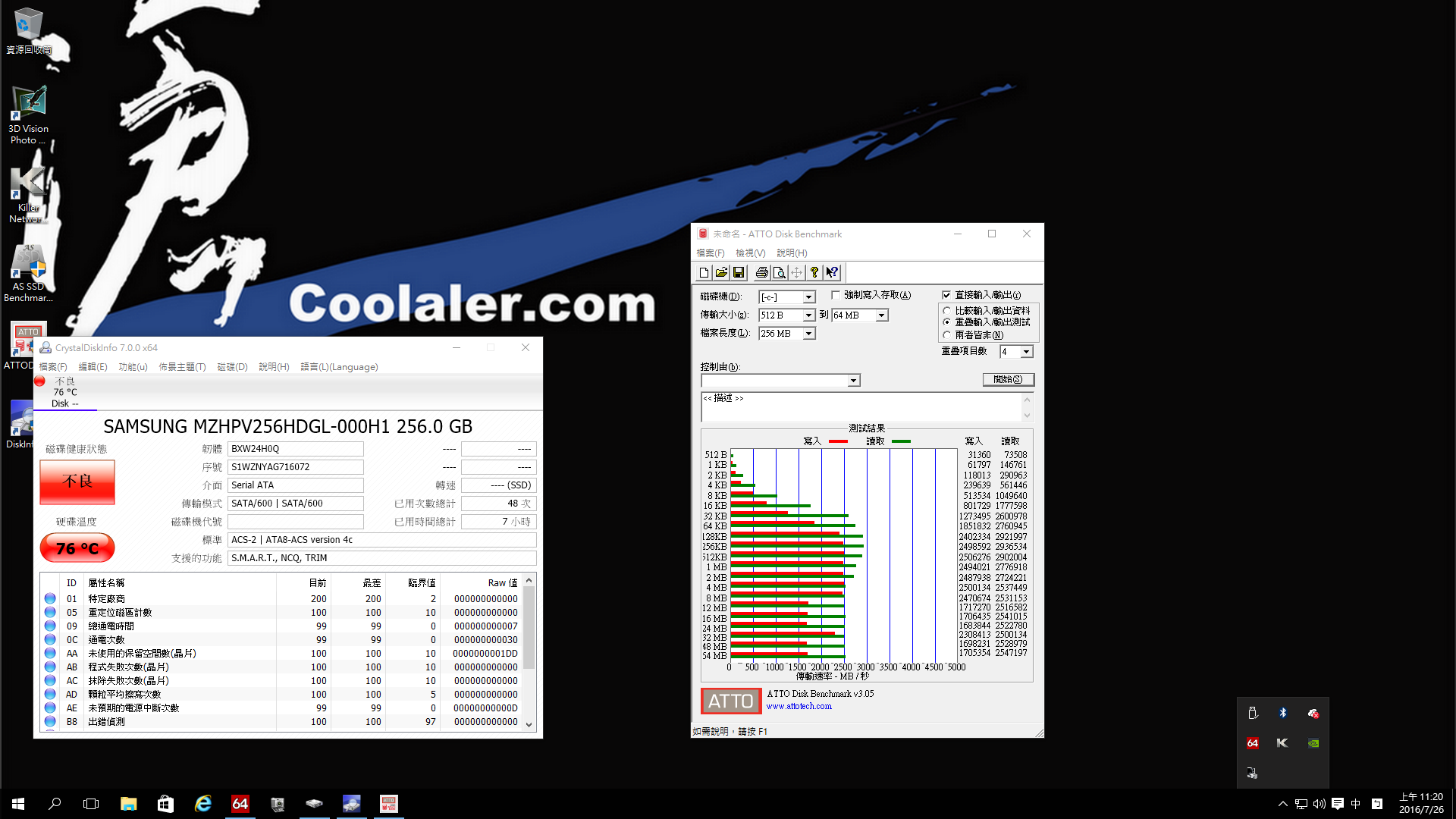
Task: Click NVIDIA icon in tray popup
Action: point(1313,743)
